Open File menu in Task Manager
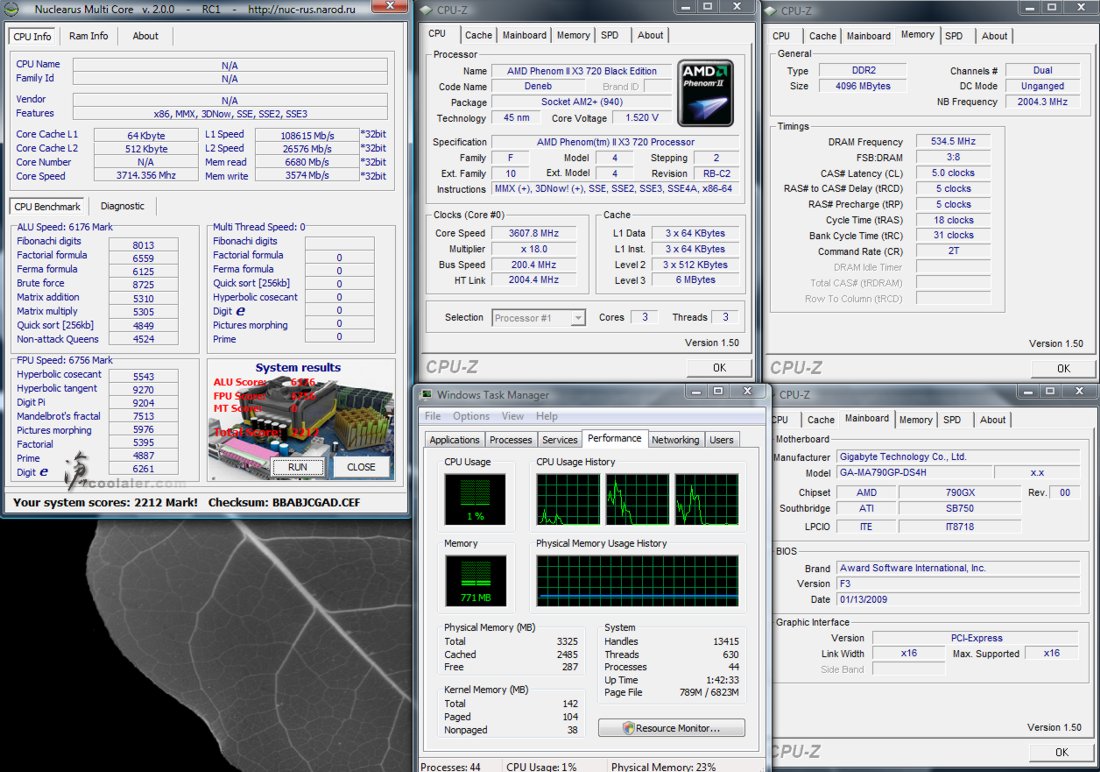Image resolution: width=1100 pixels, height=772 pixels. coord(433,416)
